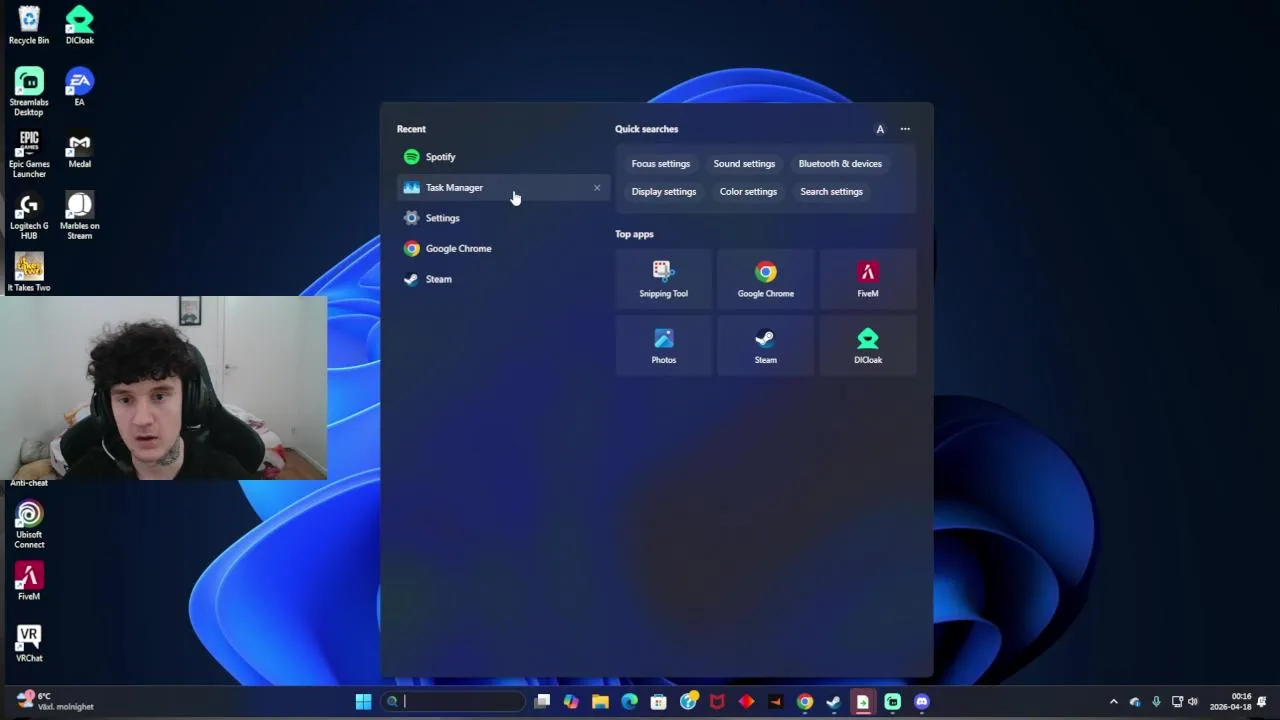This screenshot has height=720, width=1280.
Task: Open Discord from the taskbar
Action: (x=922, y=702)
